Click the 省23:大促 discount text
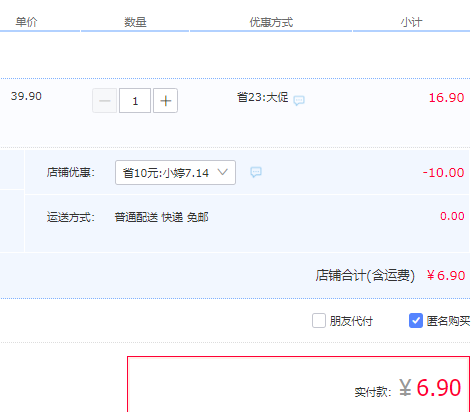The image size is (473, 412). (263, 97)
